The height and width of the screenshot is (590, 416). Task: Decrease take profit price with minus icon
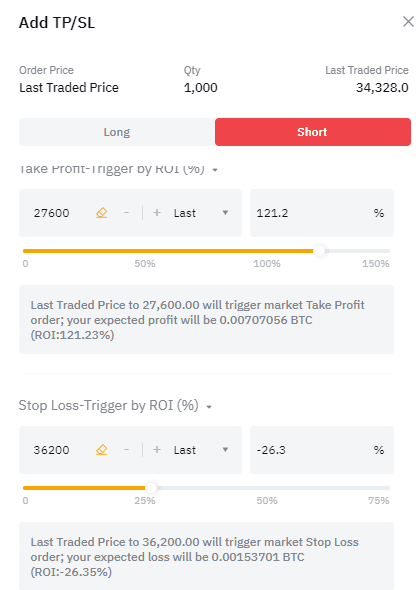(126, 213)
